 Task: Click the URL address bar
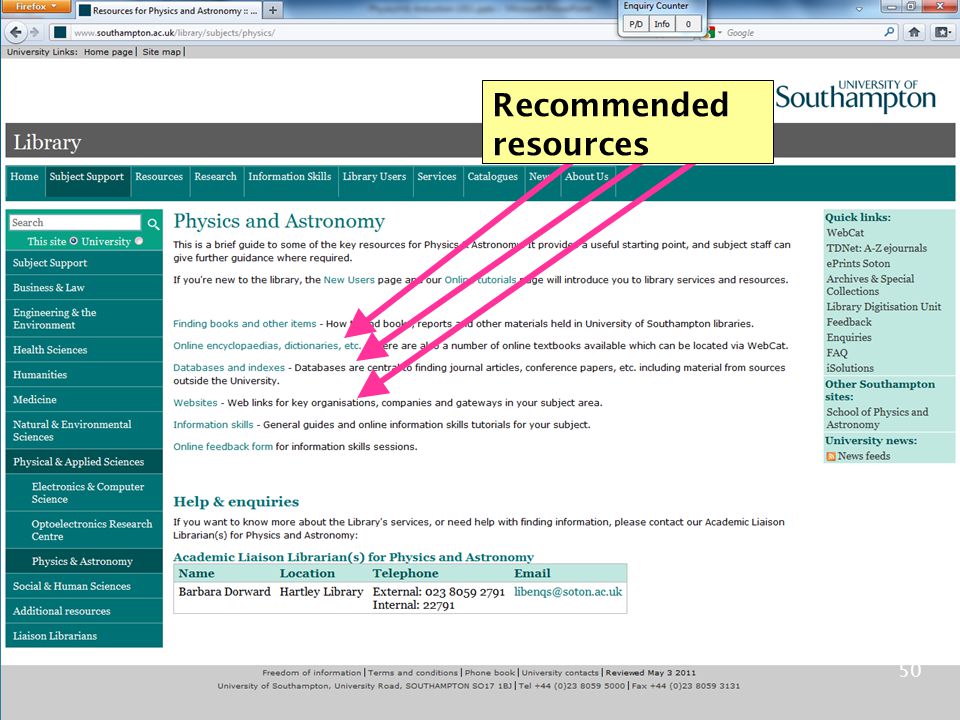[343, 32]
